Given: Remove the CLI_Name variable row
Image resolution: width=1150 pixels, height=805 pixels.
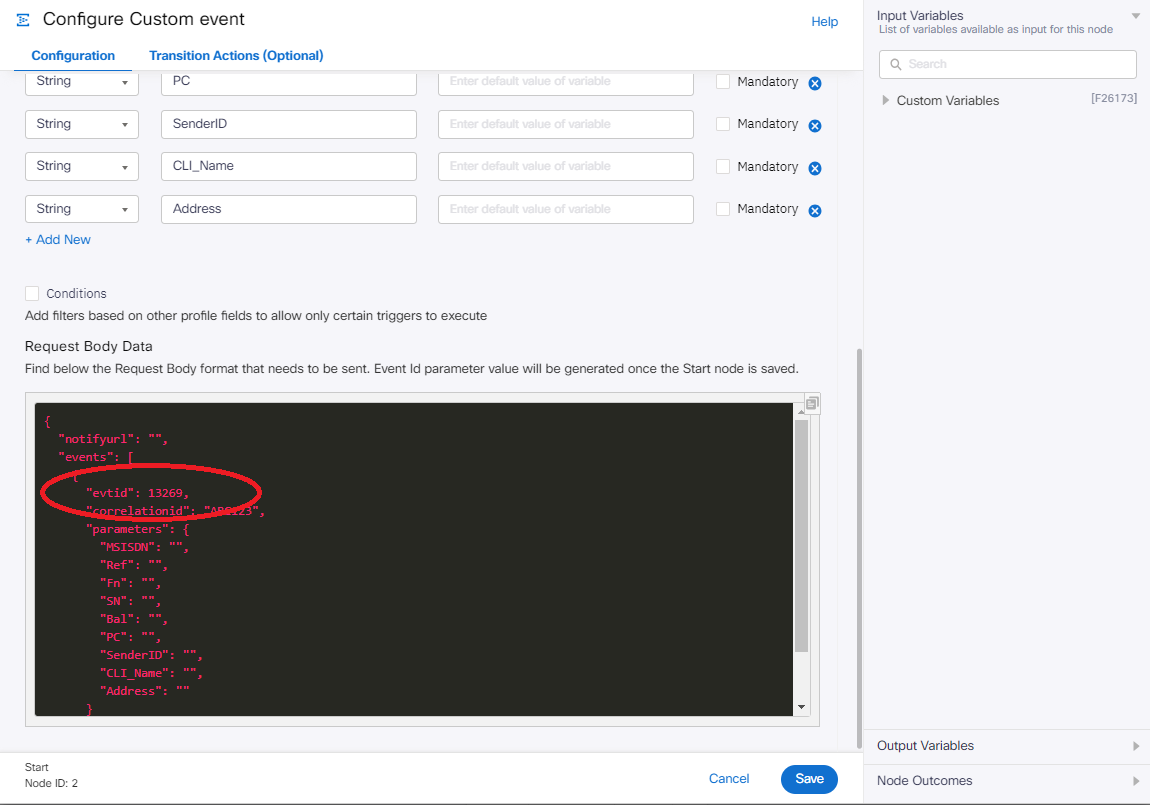Looking at the screenshot, I should (x=815, y=168).
